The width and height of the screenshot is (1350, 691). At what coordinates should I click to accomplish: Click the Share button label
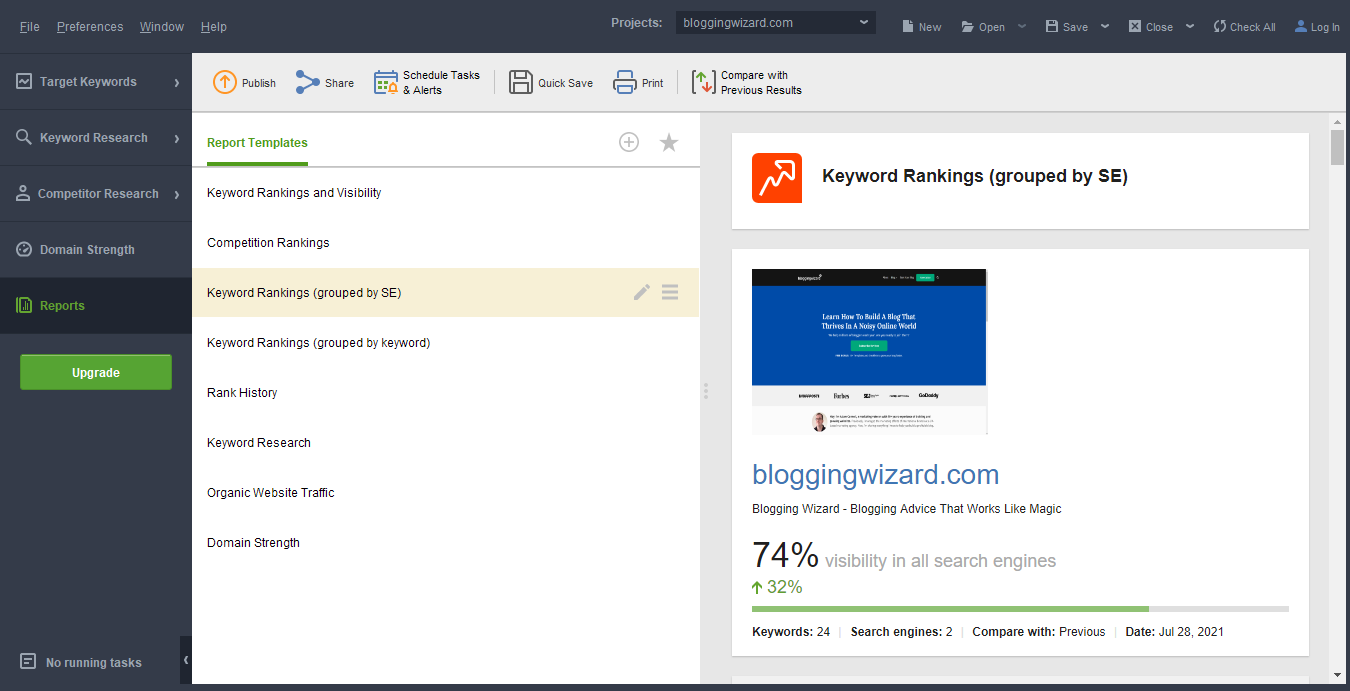(339, 83)
